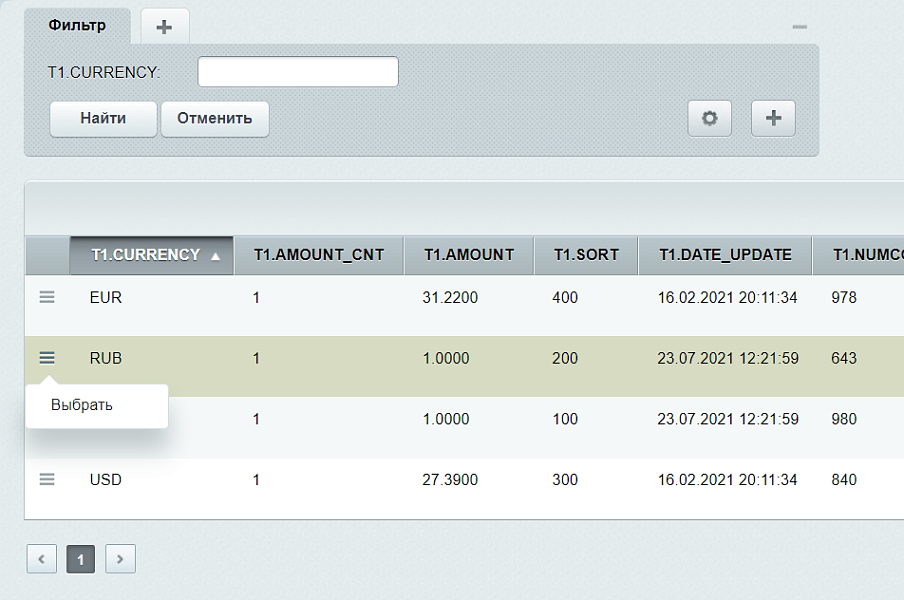Screen dimensions: 904x600
Task: Go to previous page arrow
Action: [x=41, y=559]
